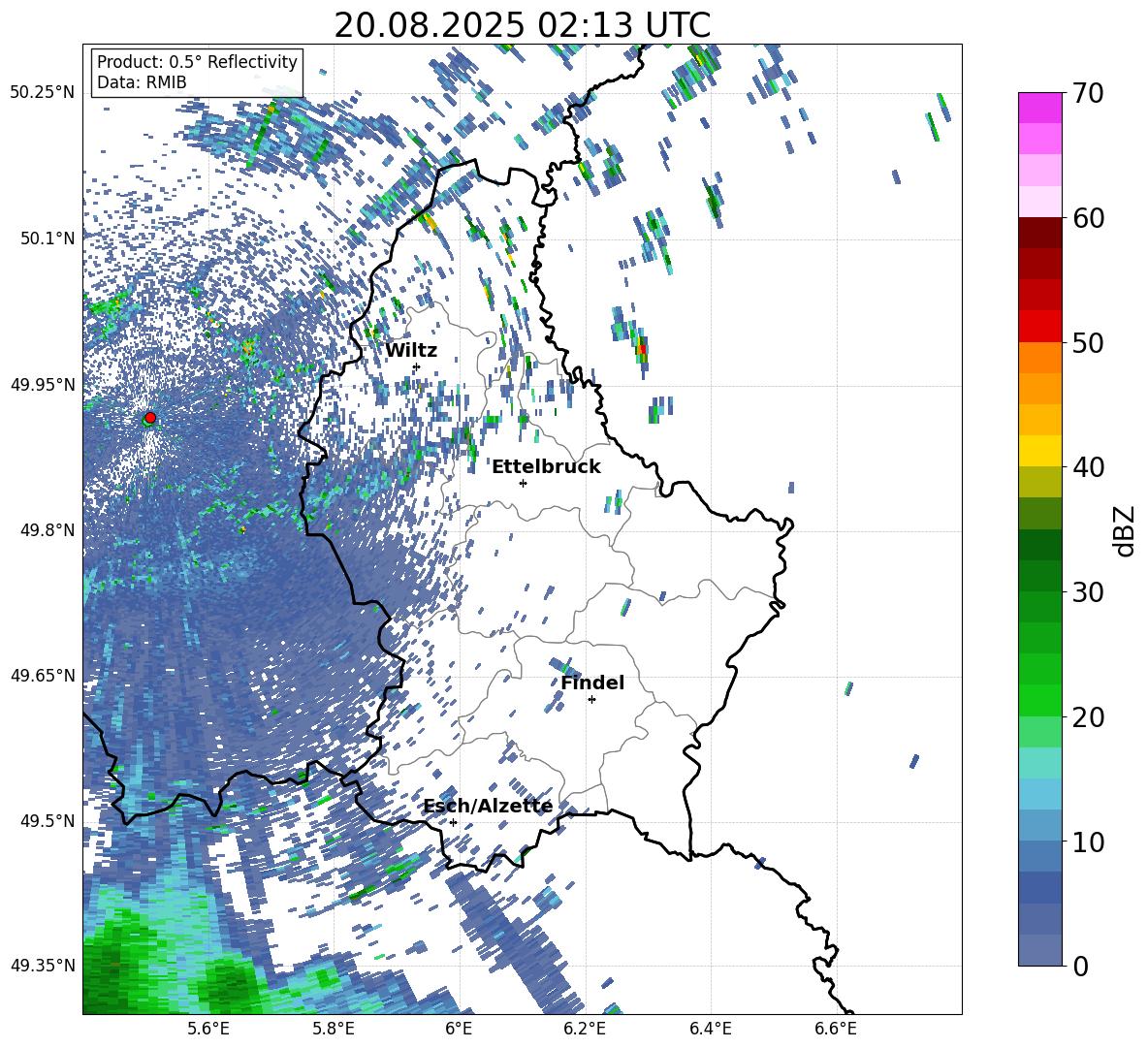Click the 49.65°N latitude label
Viewport: 1148px width, 1048px height.
(43, 675)
